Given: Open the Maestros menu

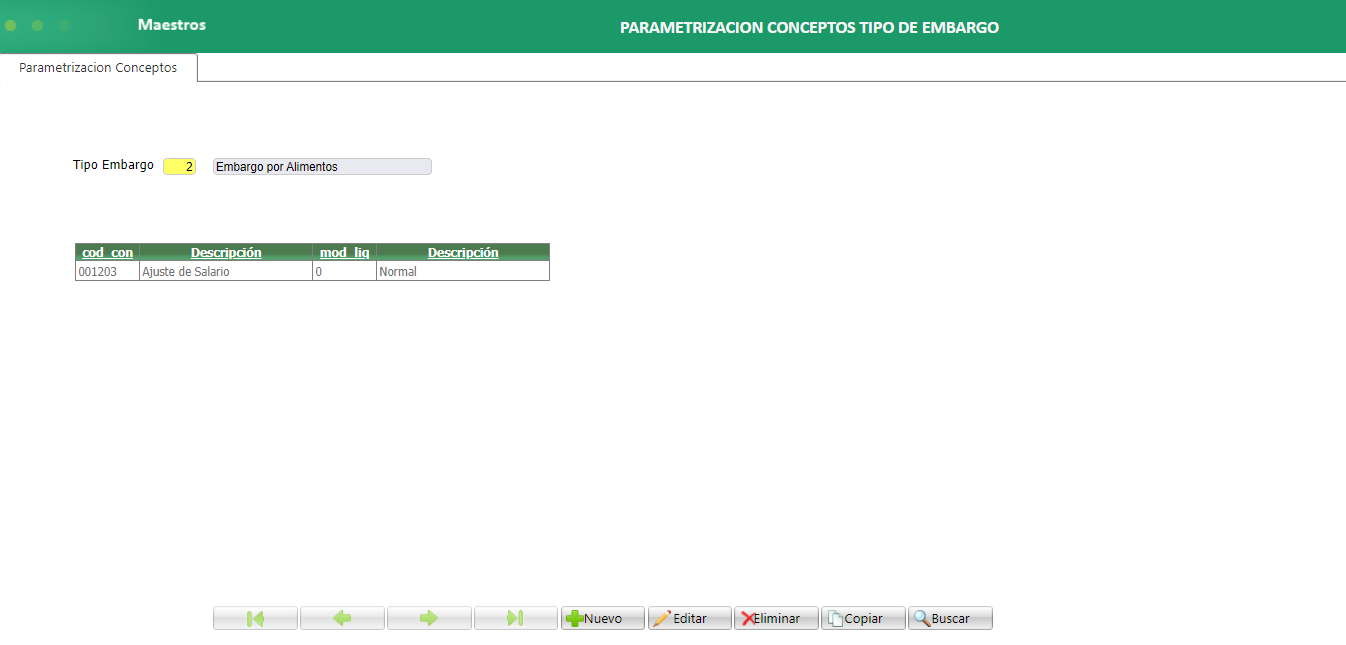Looking at the screenshot, I should click(x=172, y=25).
